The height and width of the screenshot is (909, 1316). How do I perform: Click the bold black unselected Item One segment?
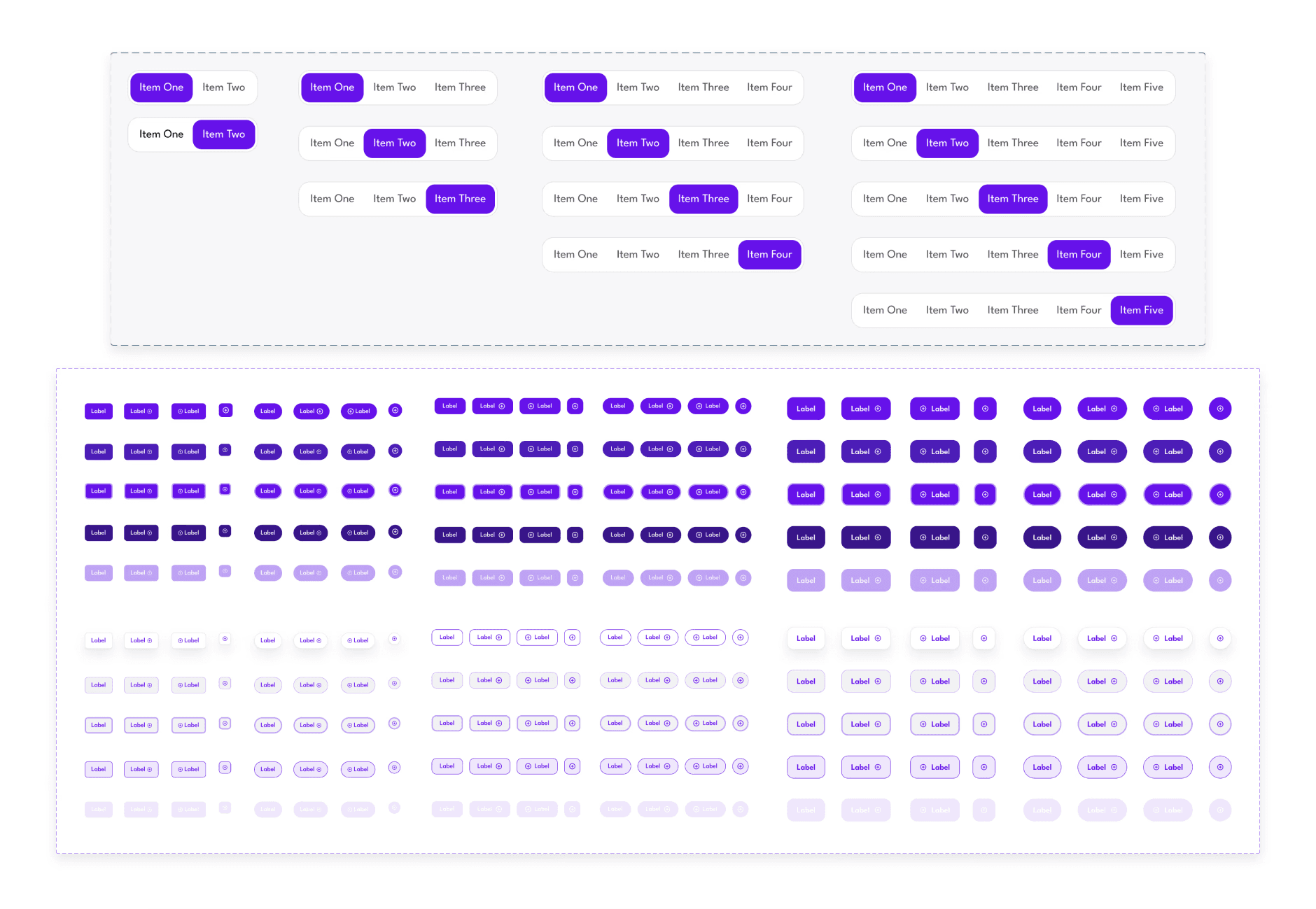(x=161, y=134)
